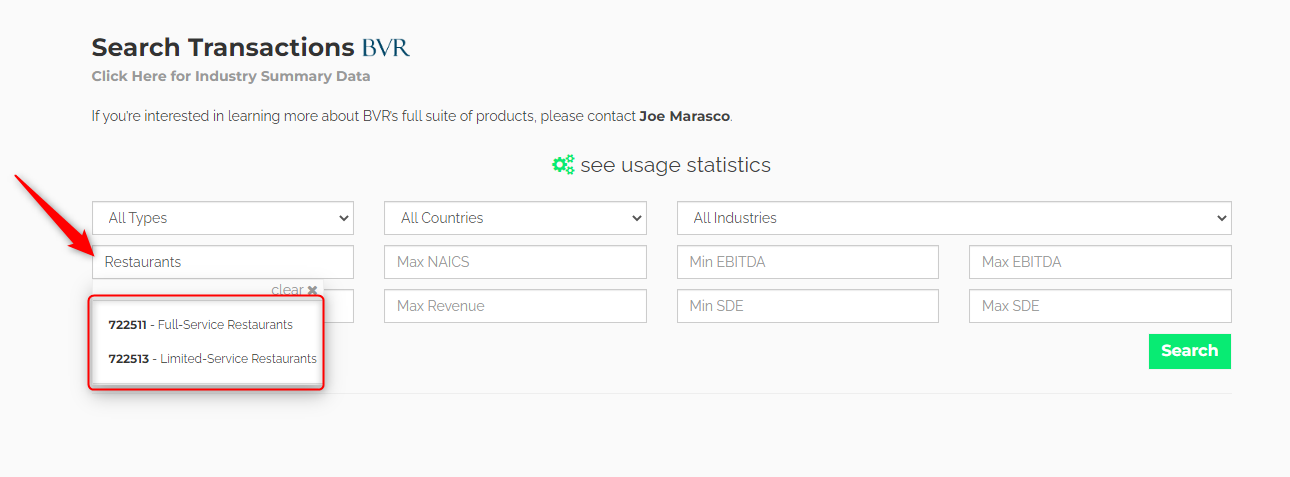The image size is (1290, 477).
Task: Select the Min EBITDA input
Action: pyautogui.click(x=807, y=262)
